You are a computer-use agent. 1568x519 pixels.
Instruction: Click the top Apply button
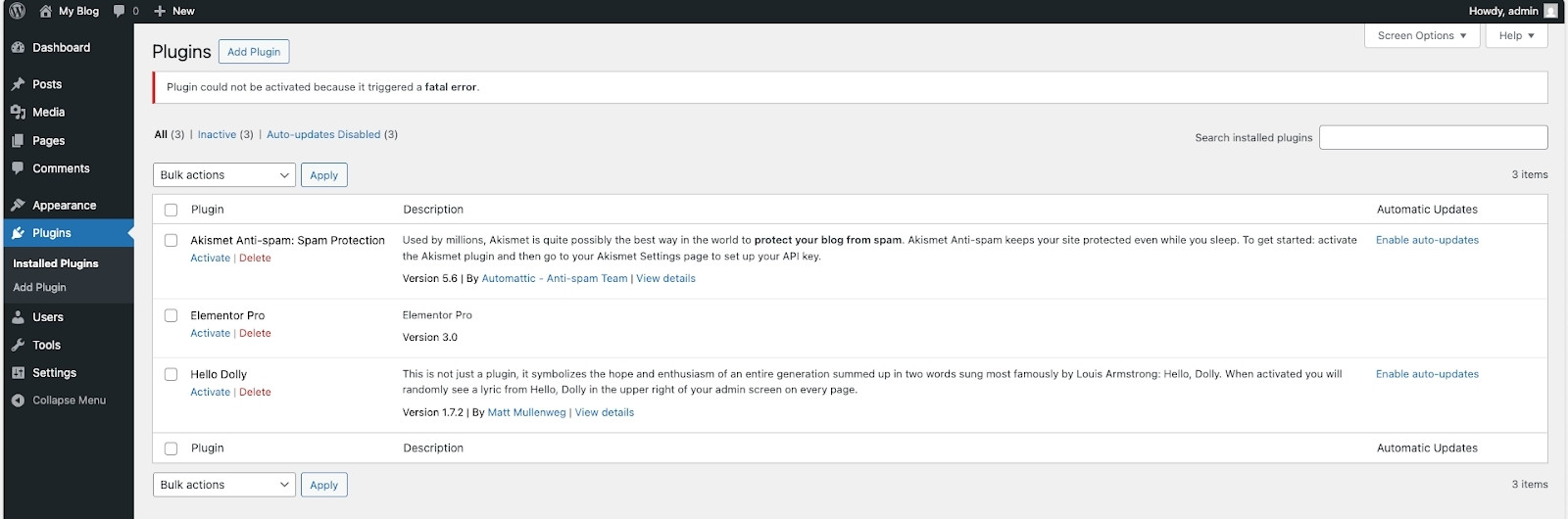pyautogui.click(x=324, y=175)
